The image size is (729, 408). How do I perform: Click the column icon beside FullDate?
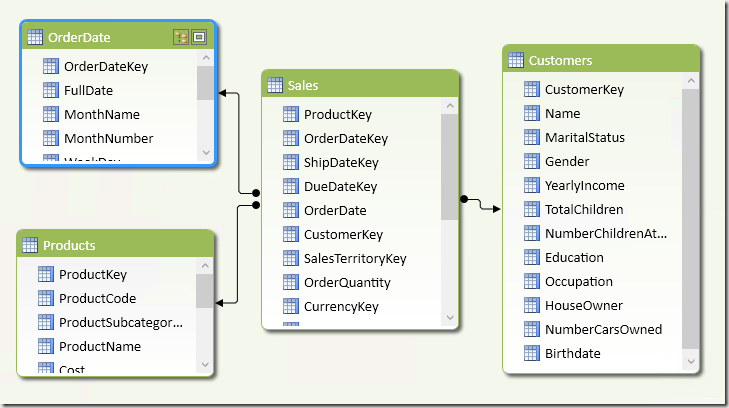pos(51,90)
